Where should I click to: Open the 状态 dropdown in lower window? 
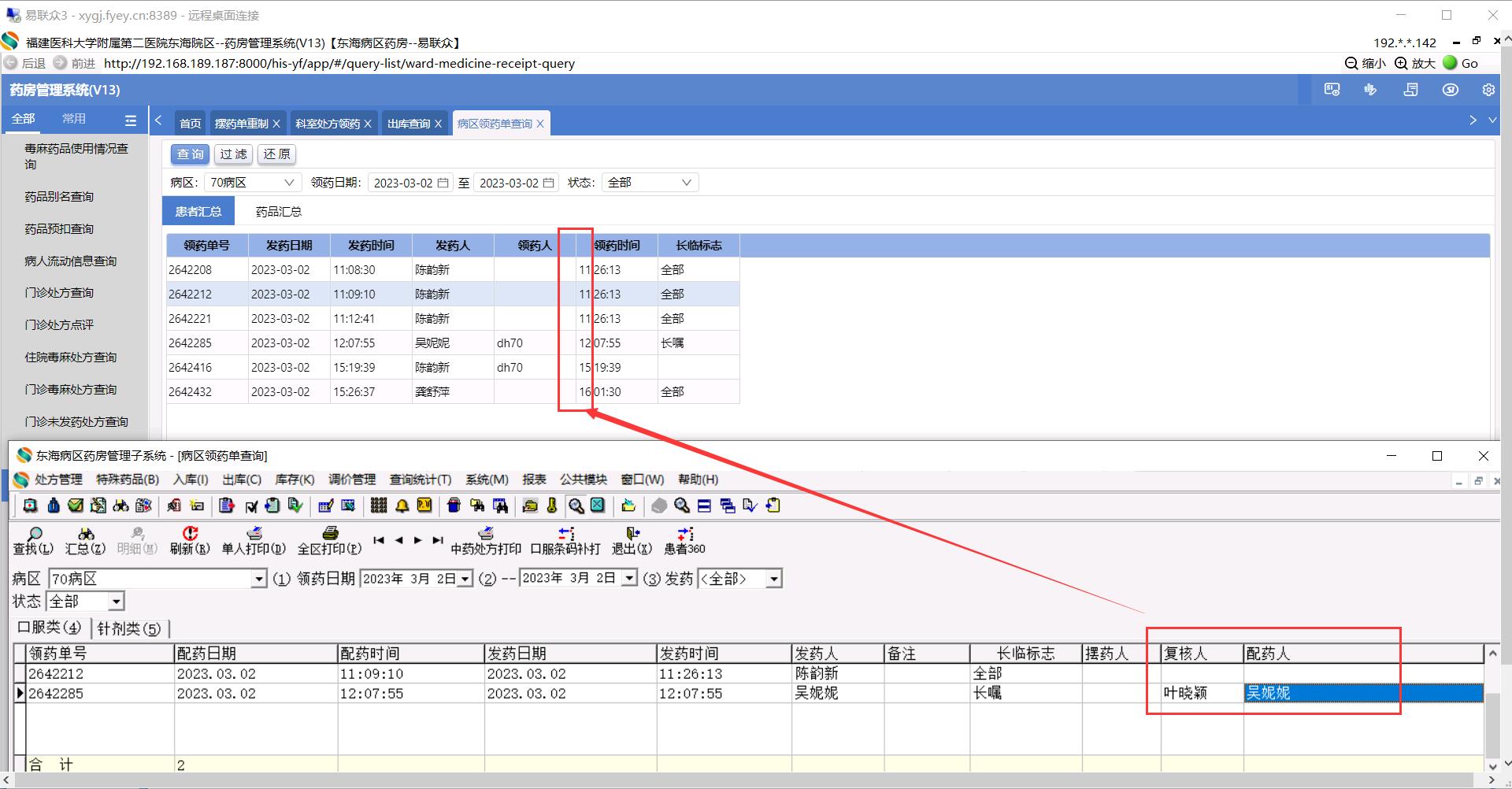(x=116, y=602)
